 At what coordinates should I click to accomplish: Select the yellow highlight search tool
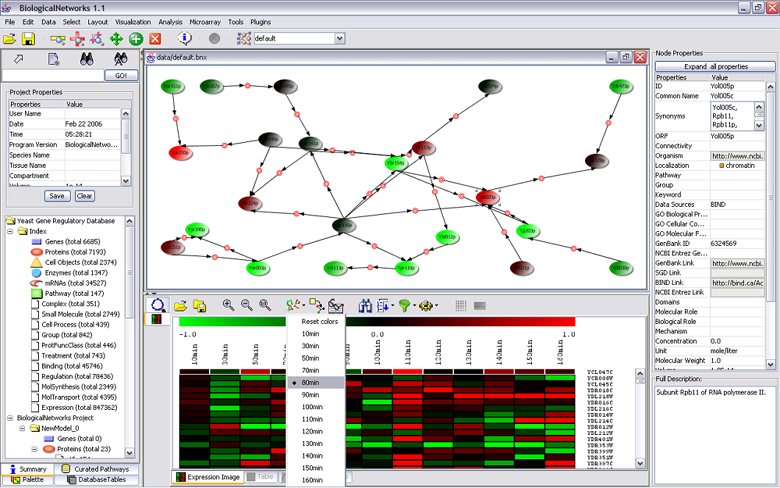pos(58,39)
